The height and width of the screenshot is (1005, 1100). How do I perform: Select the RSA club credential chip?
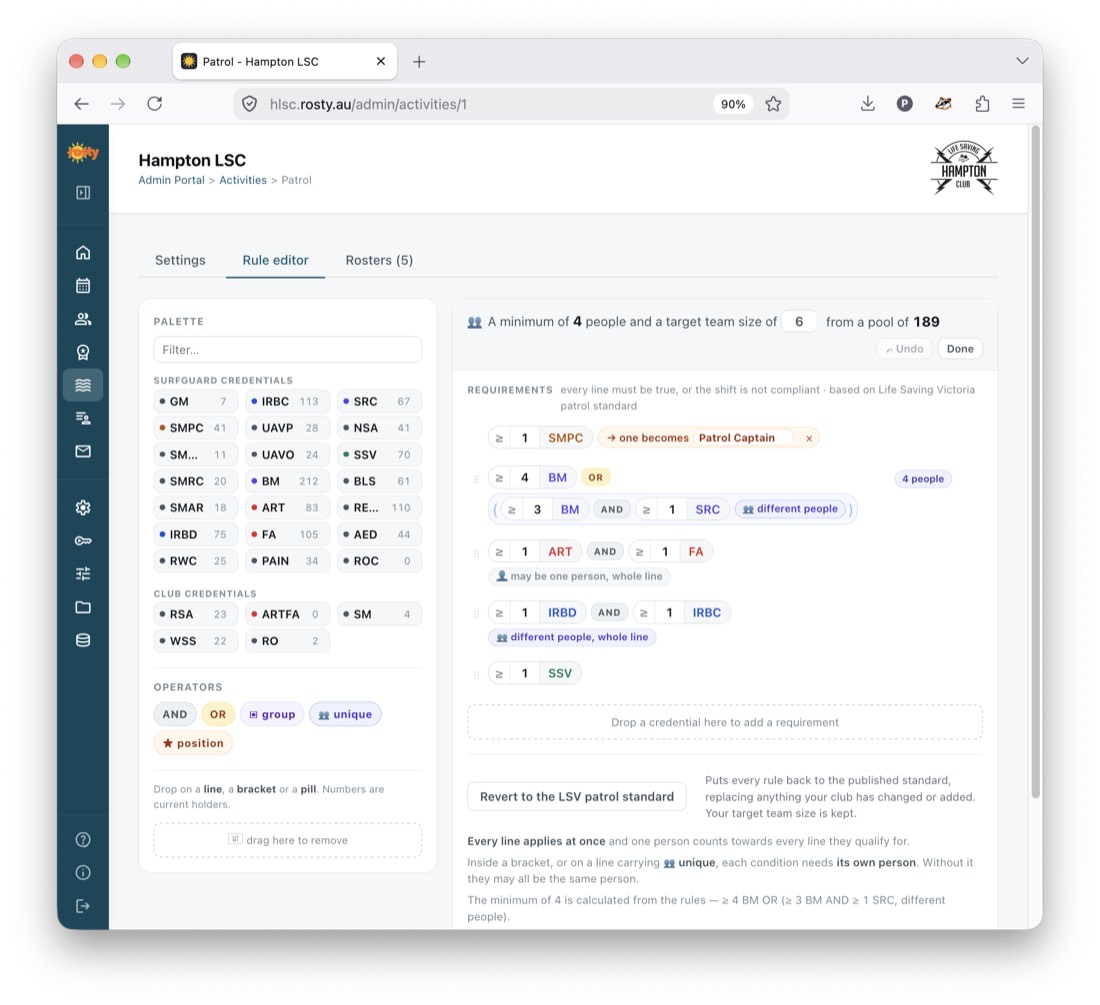196,614
